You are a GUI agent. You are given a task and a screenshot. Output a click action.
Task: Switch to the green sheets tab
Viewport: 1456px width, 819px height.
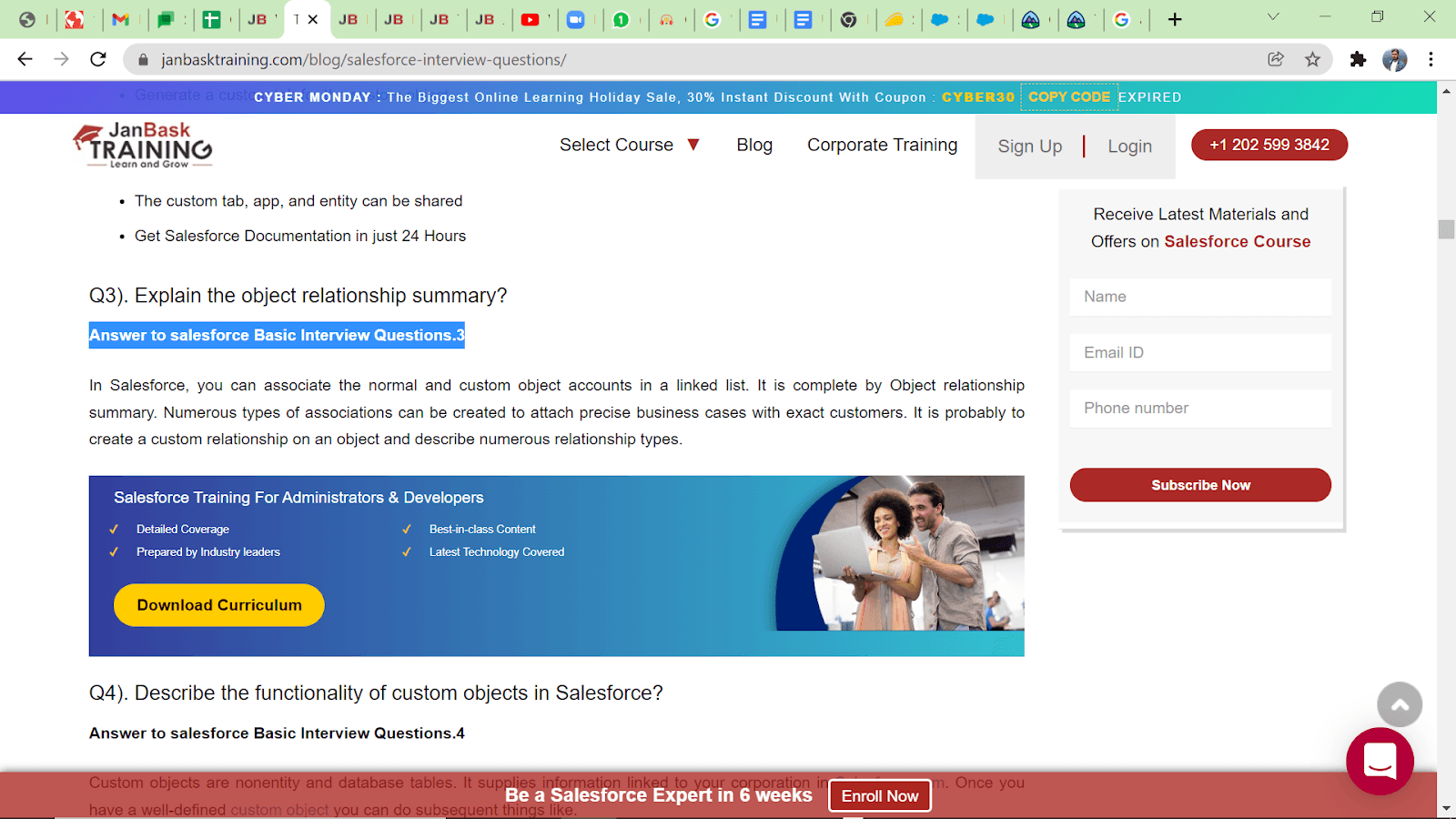tap(211, 19)
